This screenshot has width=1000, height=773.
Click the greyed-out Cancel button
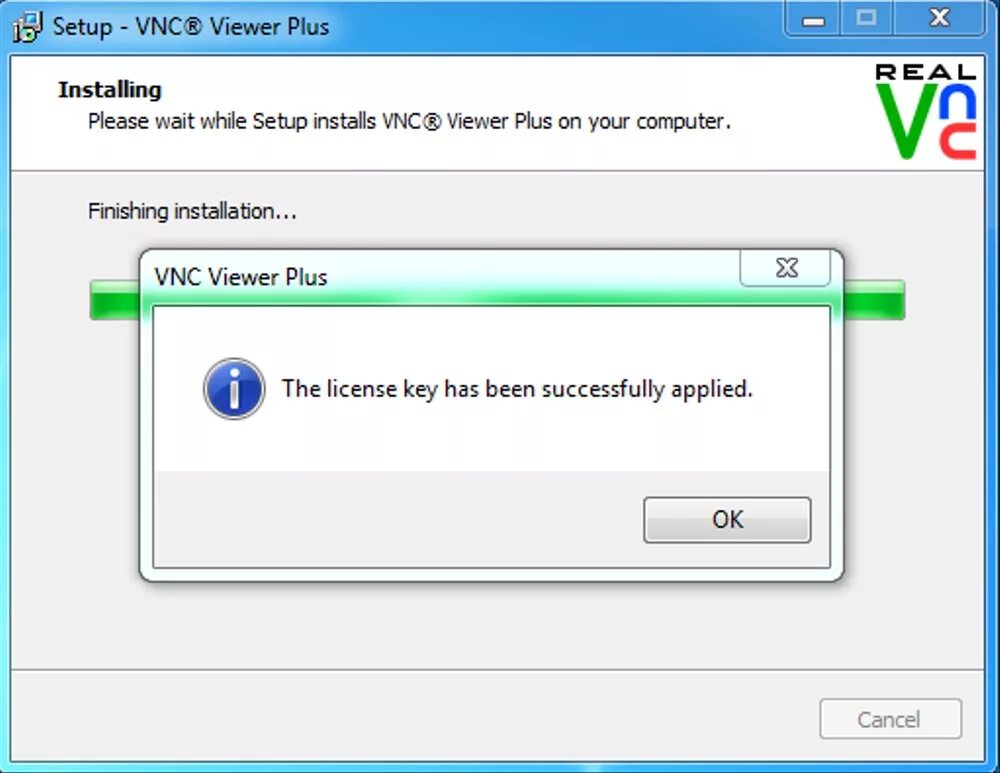click(x=890, y=719)
